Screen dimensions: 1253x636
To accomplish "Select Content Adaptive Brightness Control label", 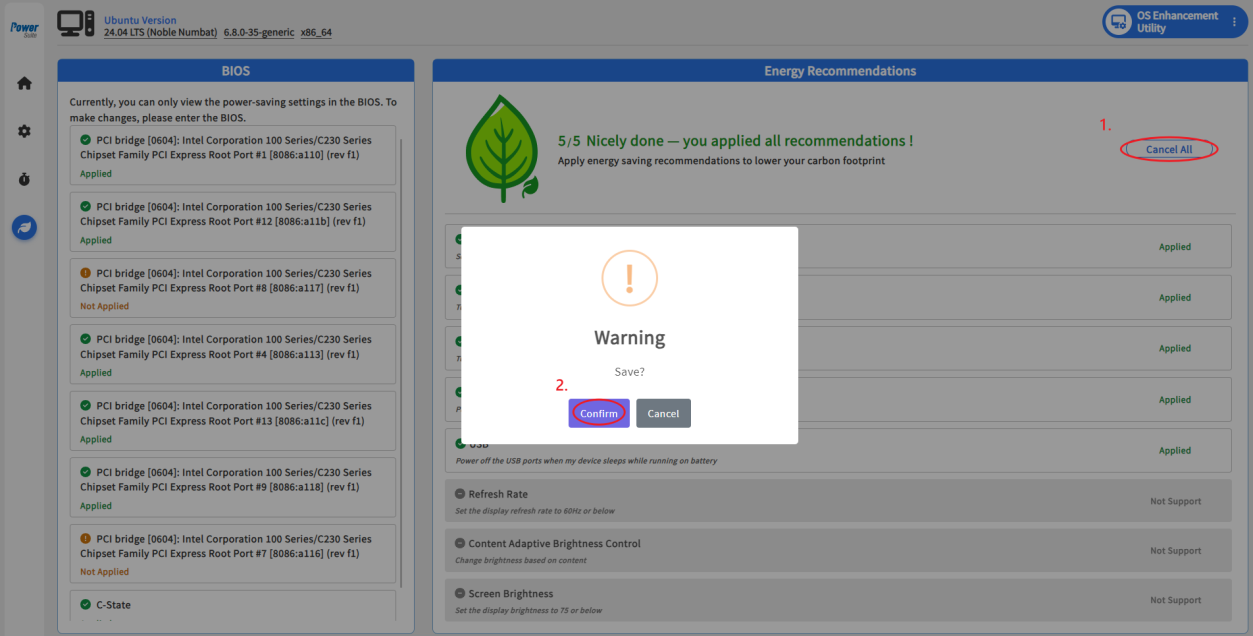I will click(x=555, y=544).
